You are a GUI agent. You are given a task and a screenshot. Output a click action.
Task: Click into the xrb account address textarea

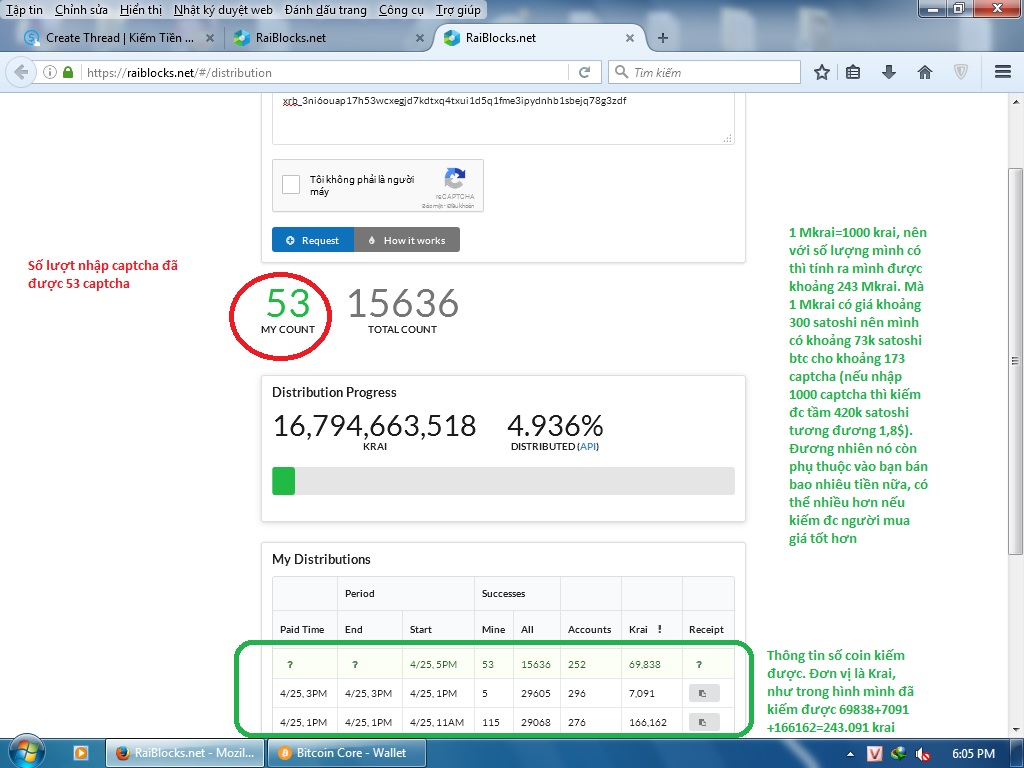(x=503, y=118)
